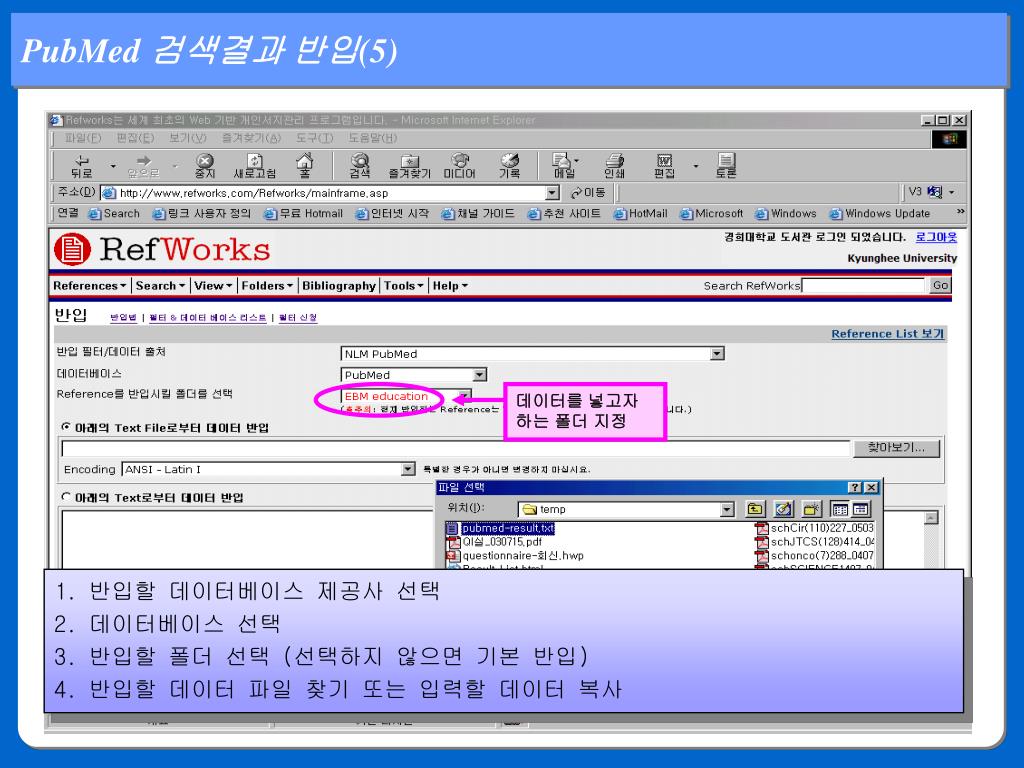Open the Tools menu in RefWorks

[x=404, y=285]
